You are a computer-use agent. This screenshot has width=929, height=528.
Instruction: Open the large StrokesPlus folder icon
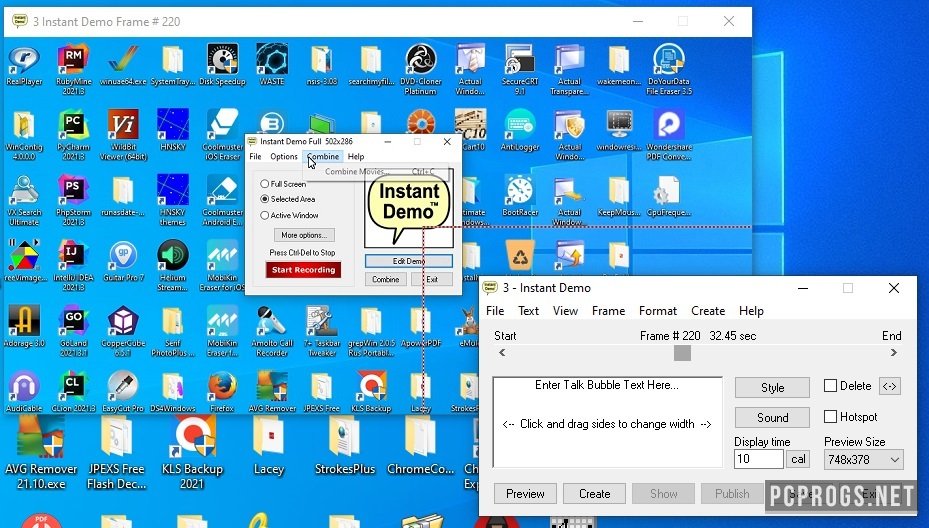coord(345,446)
